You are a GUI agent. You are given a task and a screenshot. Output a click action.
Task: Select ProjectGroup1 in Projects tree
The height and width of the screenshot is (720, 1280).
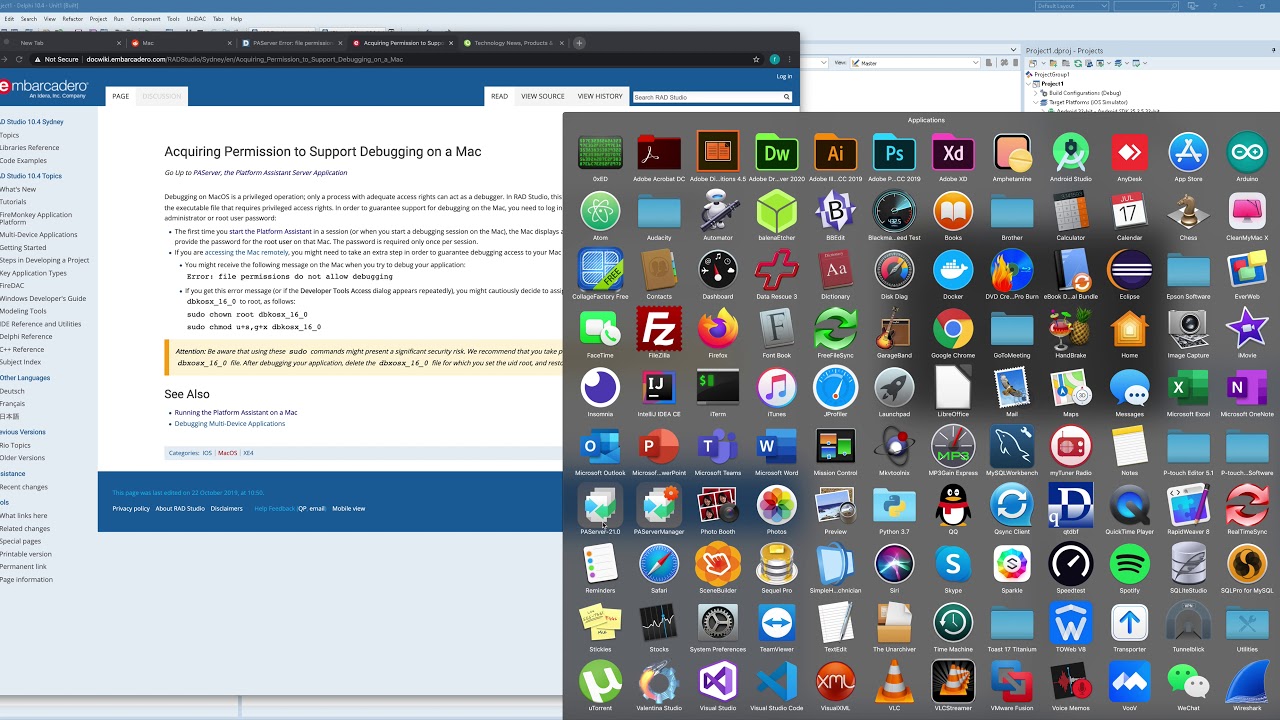coord(1051,74)
